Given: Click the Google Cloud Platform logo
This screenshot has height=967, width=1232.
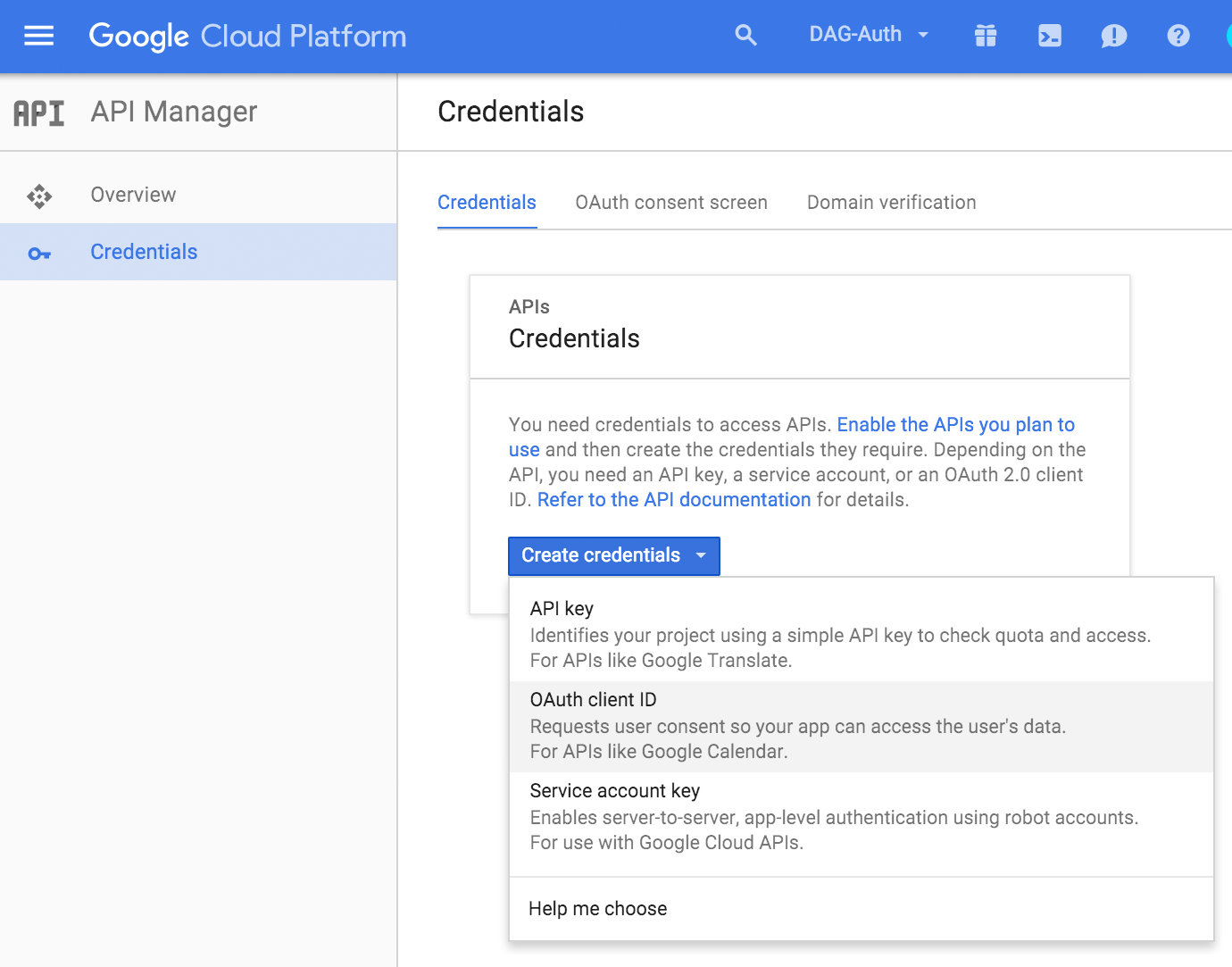Looking at the screenshot, I should coord(247,36).
